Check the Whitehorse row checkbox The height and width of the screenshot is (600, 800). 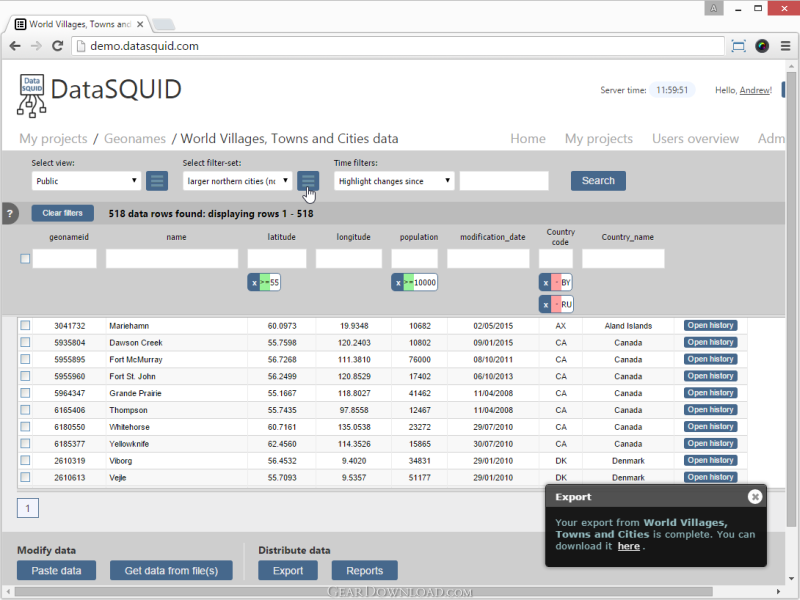coord(25,427)
